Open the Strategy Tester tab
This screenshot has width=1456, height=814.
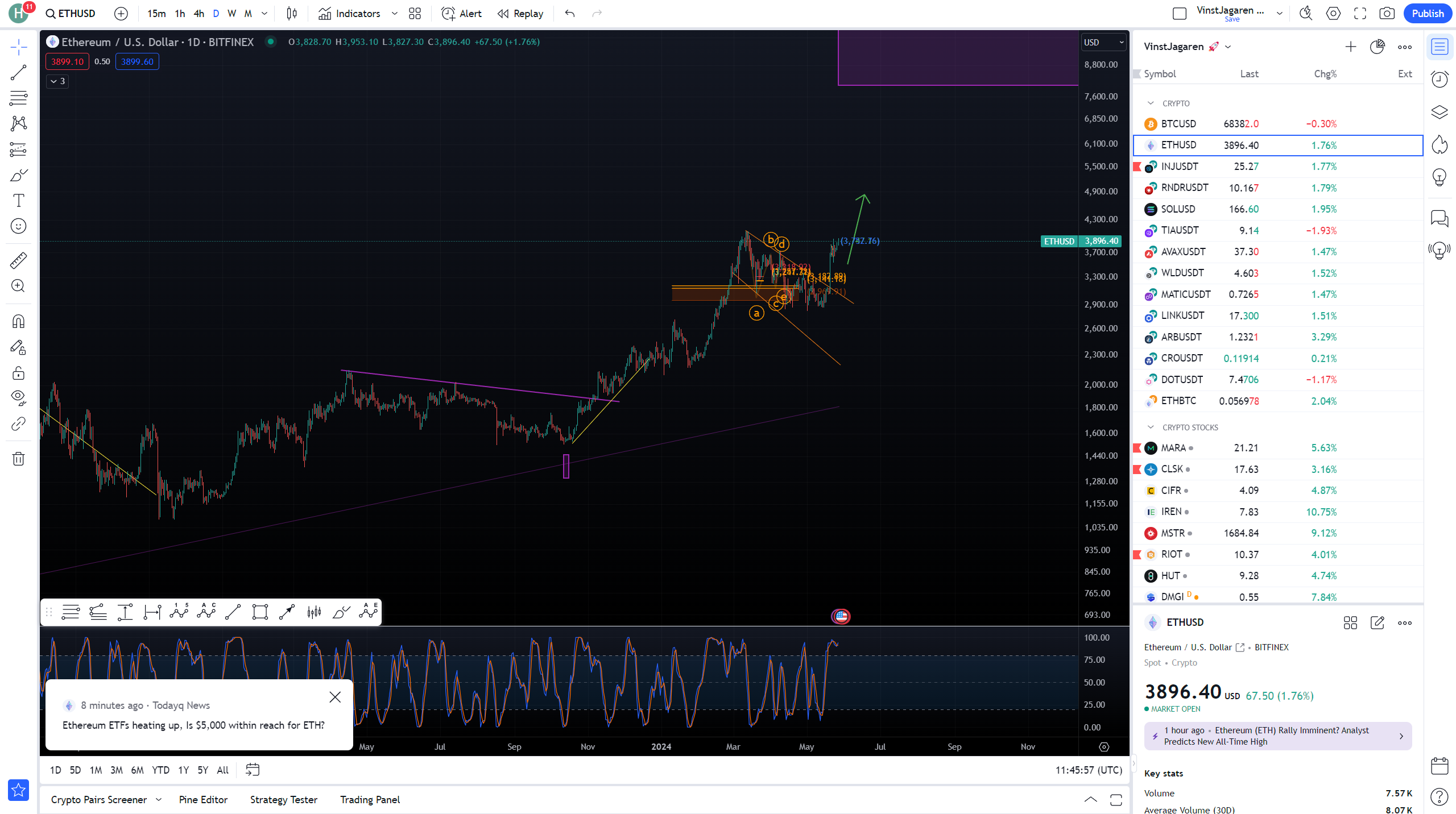click(x=283, y=800)
